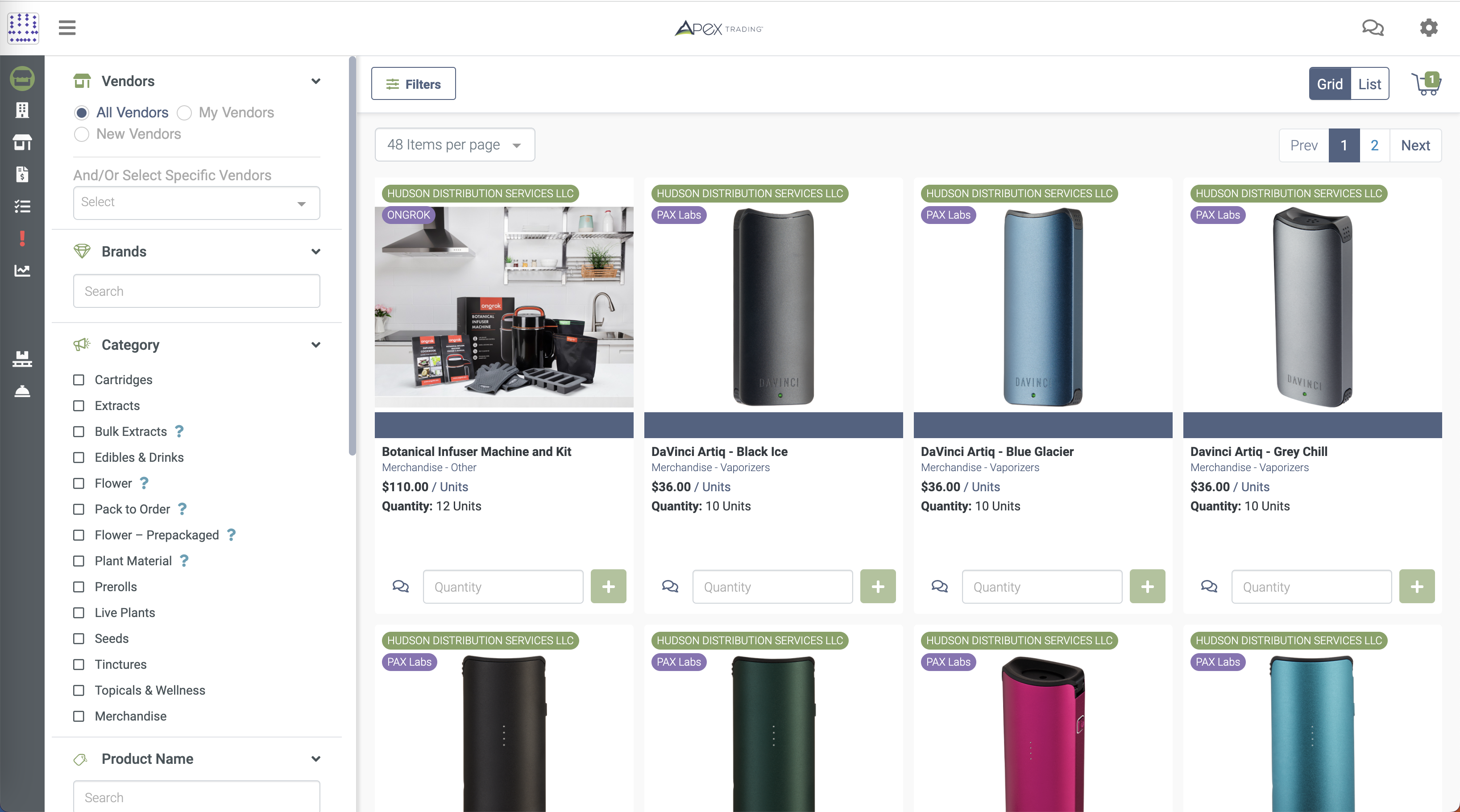Check the Live Plants category
The width and height of the screenshot is (1460, 812).
point(79,613)
